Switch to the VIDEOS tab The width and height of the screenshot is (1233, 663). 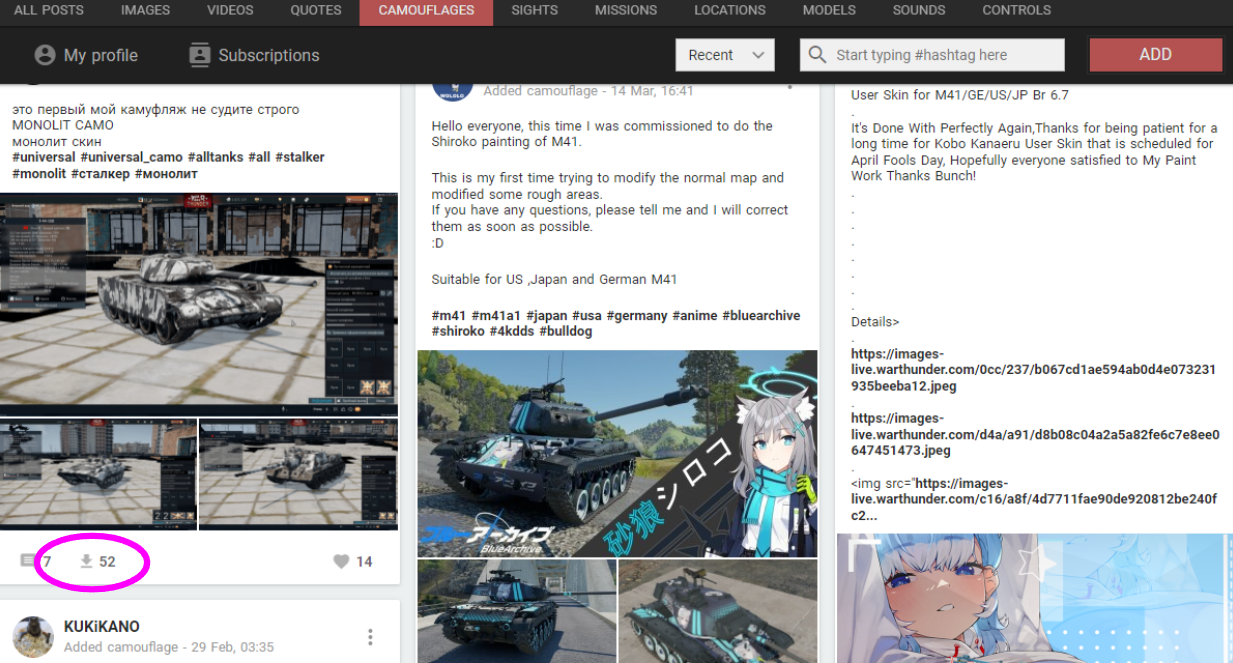coord(230,11)
